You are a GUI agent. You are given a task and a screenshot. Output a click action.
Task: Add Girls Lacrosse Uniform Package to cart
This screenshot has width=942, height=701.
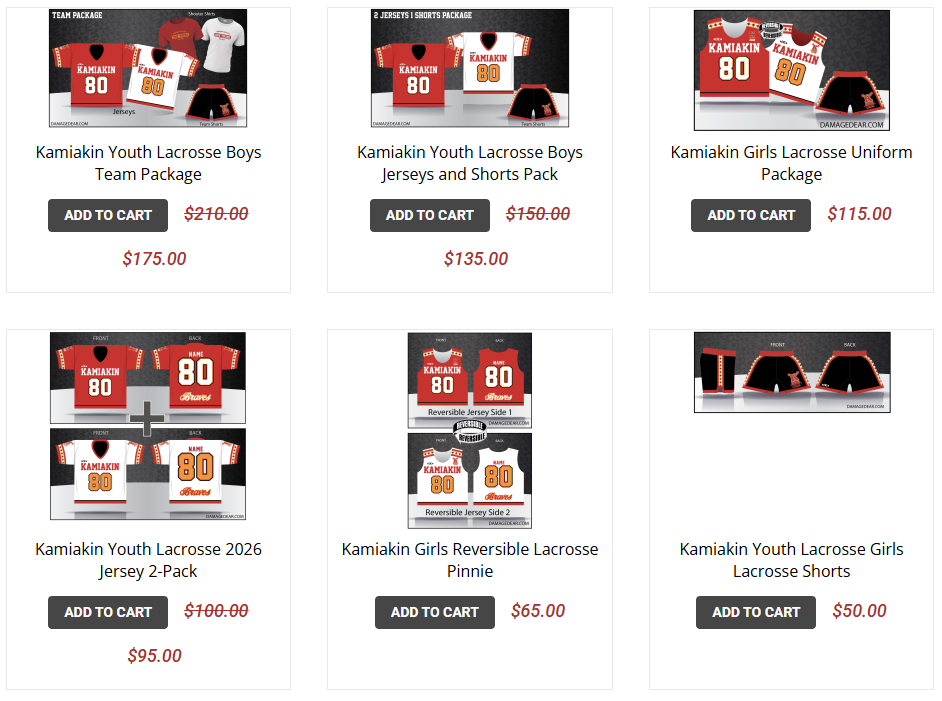(751, 215)
